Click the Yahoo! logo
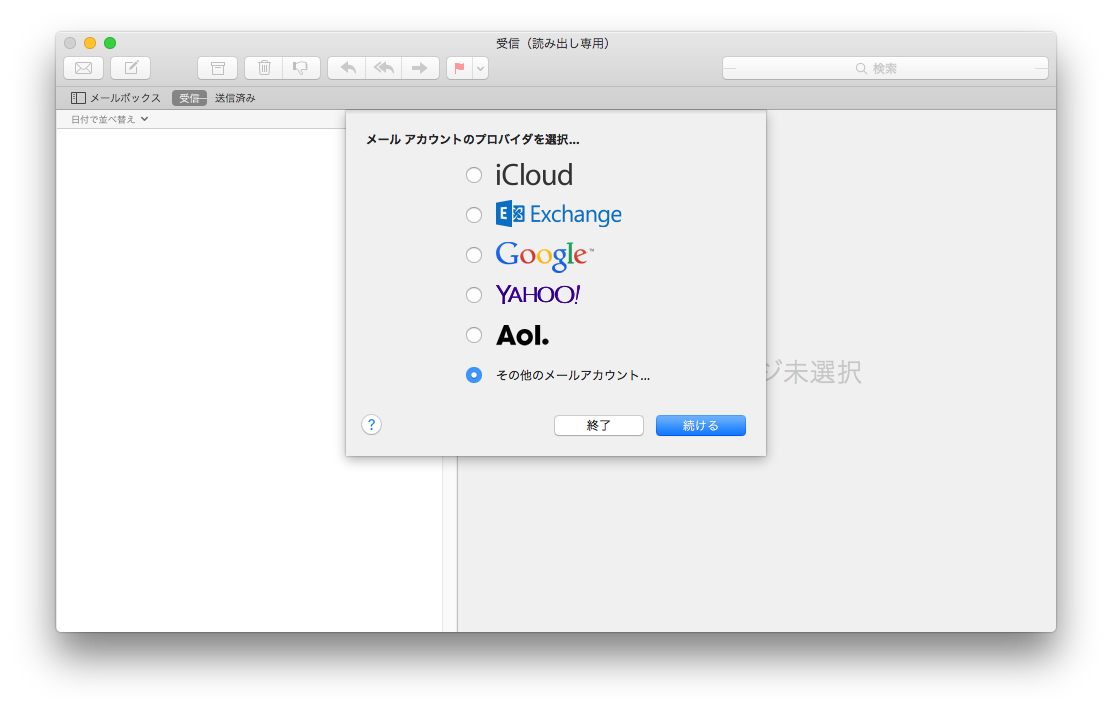Image resolution: width=1112 pixels, height=712 pixels. 538,294
